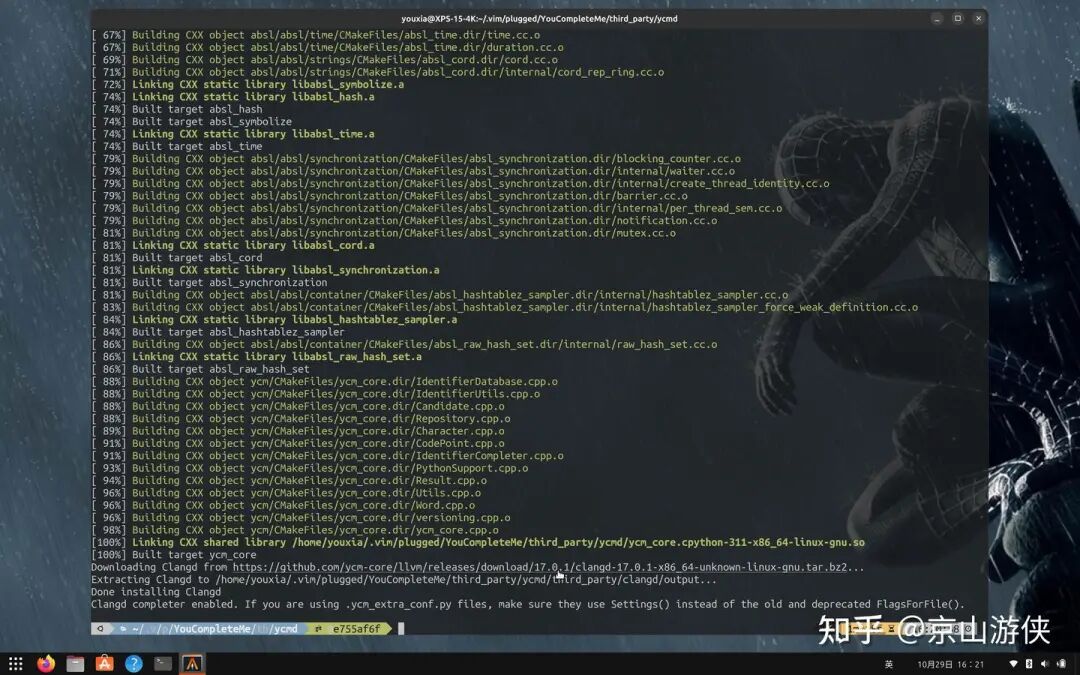1080x675 pixels.
Task: Close the ycmd terminal window
Action: tap(978, 19)
